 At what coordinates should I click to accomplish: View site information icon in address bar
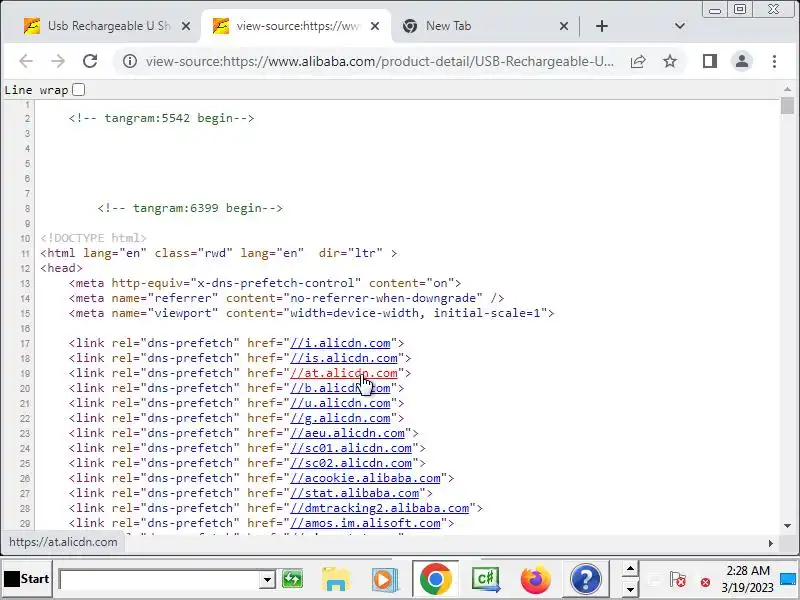coord(130,61)
